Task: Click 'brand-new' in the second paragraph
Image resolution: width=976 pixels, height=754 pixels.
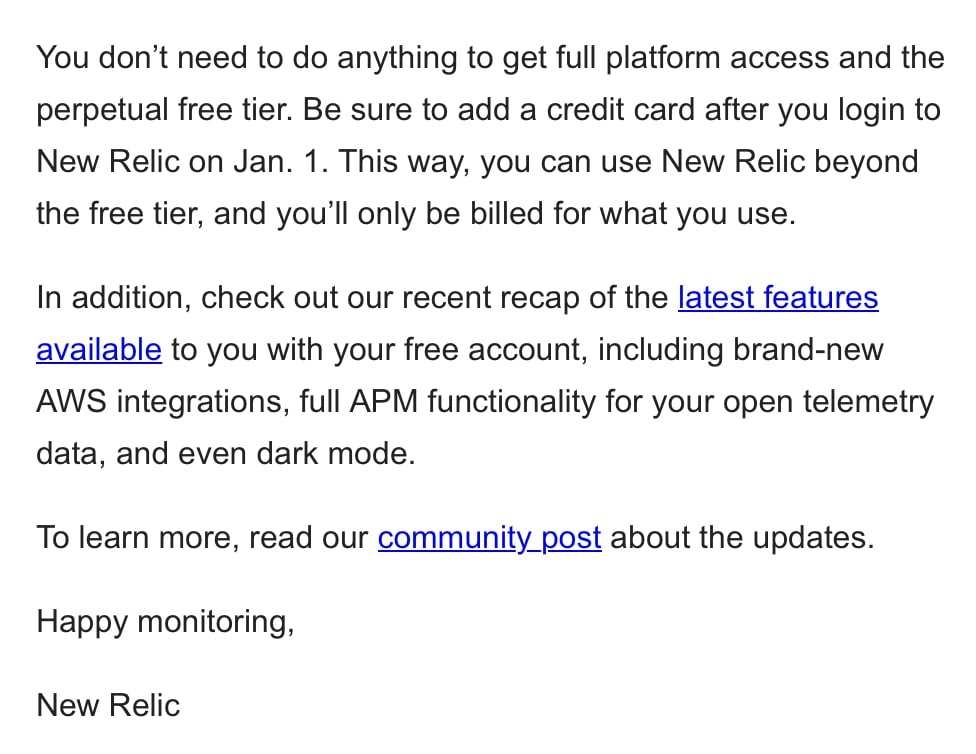Action: [x=808, y=349]
